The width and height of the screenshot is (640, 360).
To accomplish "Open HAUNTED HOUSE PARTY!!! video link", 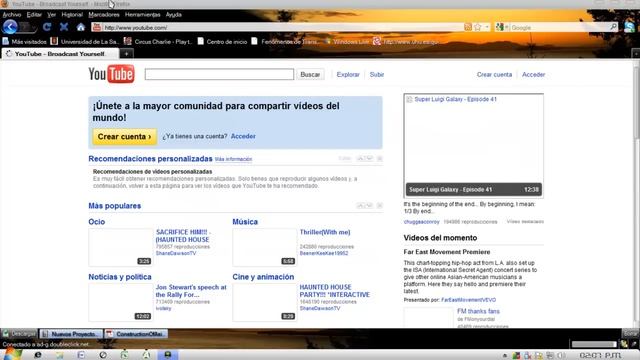I will pyautogui.click(x=335, y=291).
